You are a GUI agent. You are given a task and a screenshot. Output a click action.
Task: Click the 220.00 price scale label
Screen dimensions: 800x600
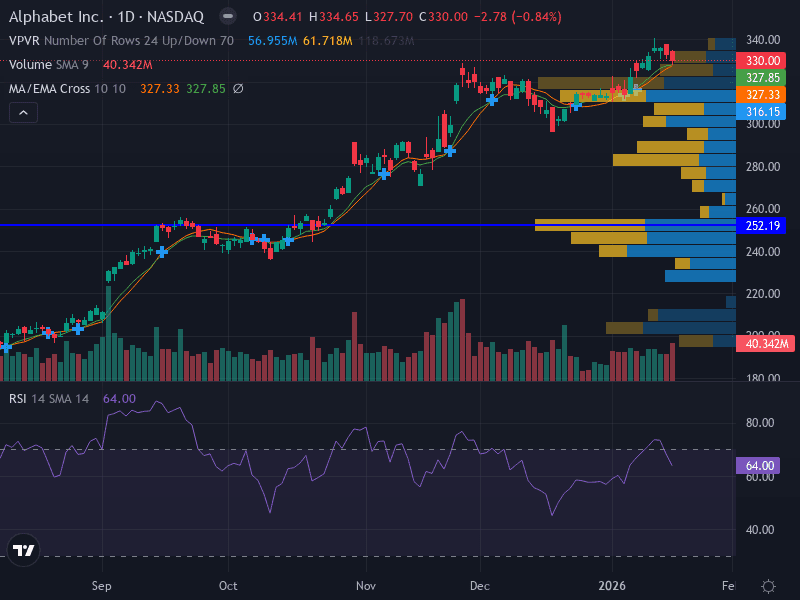tap(763, 294)
